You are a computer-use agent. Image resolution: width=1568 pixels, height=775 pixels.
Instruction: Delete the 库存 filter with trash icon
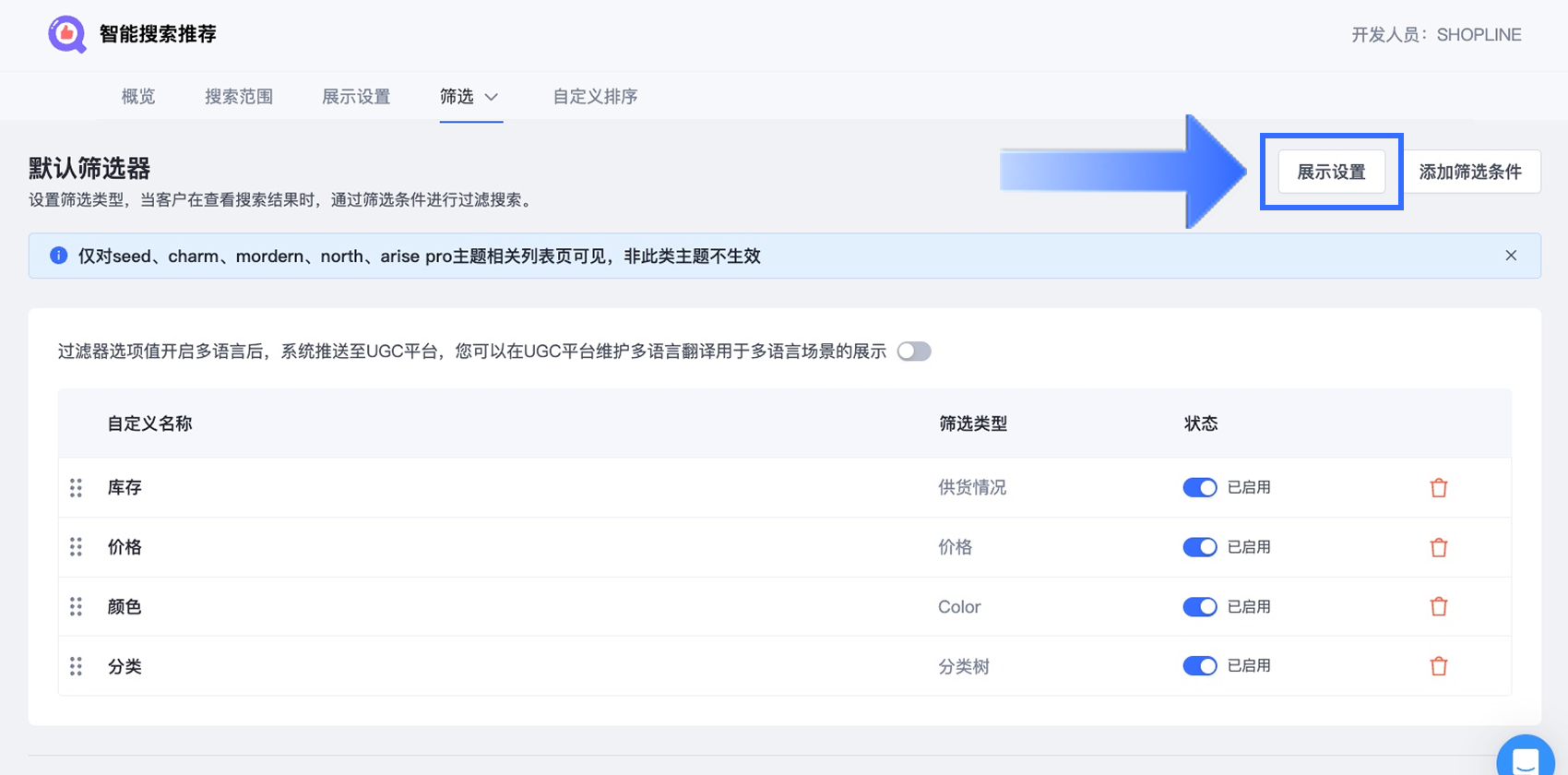[x=1438, y=488]
